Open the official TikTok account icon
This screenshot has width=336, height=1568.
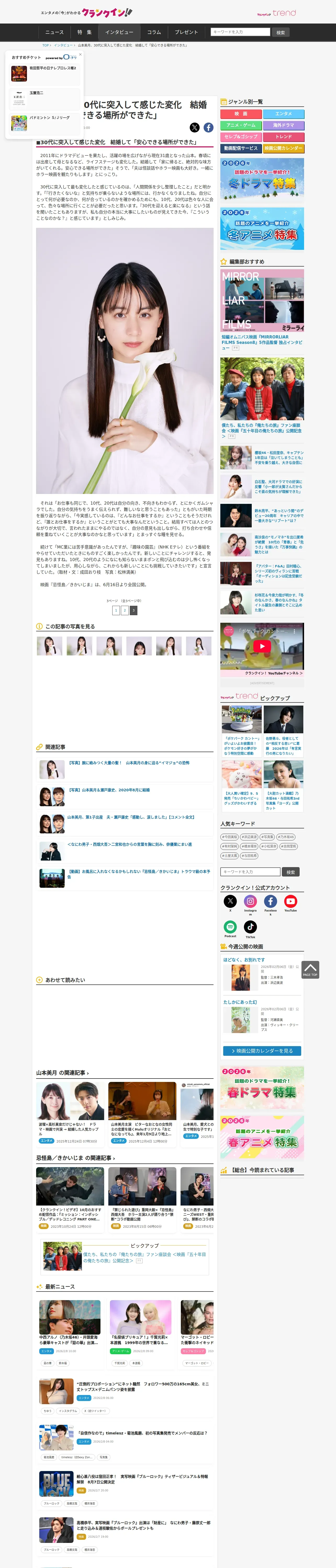click(251, 926)
